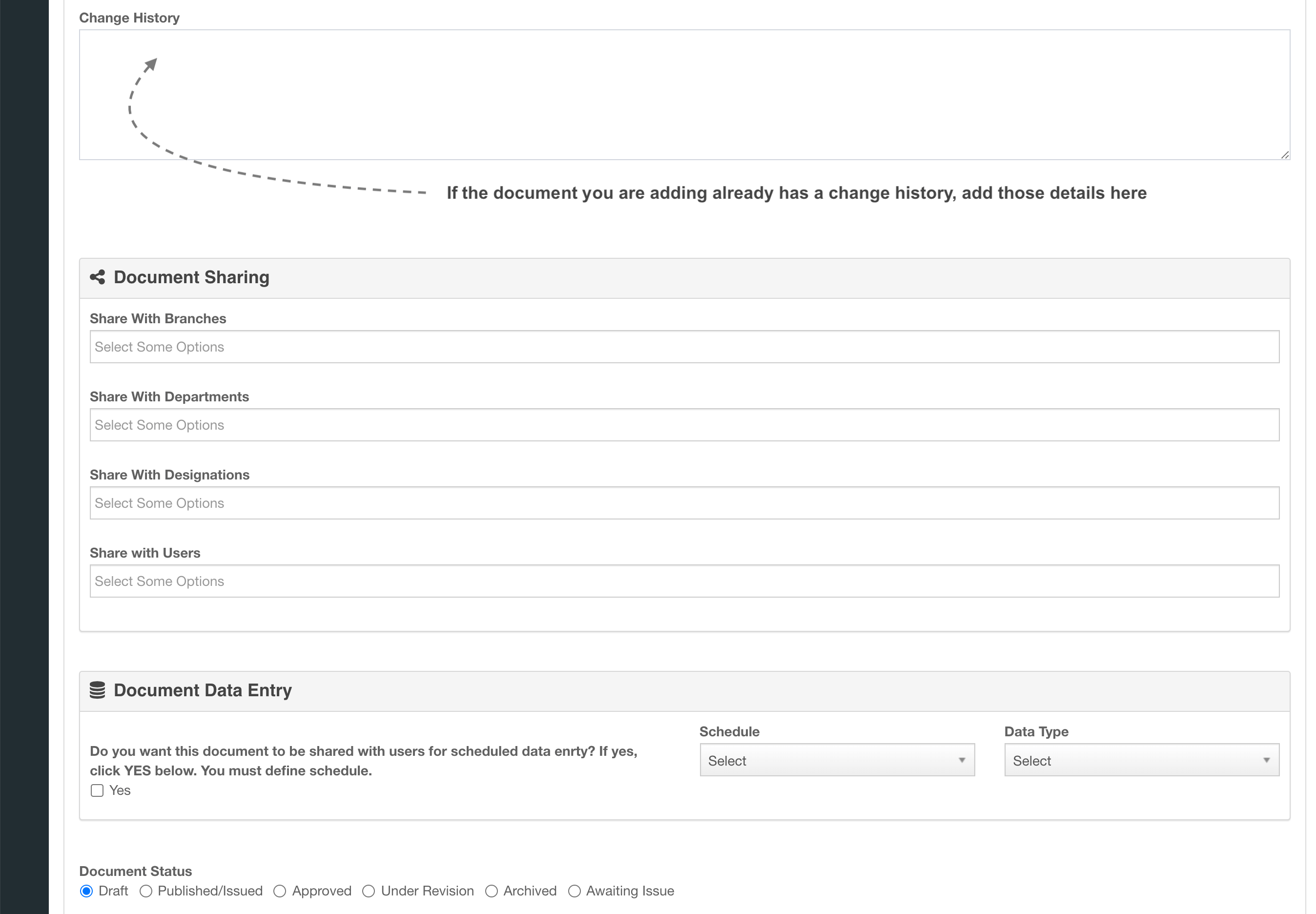This screenshot has height=914, width=1316.
Task: Open Share With Branches options field
Action: 684,347
